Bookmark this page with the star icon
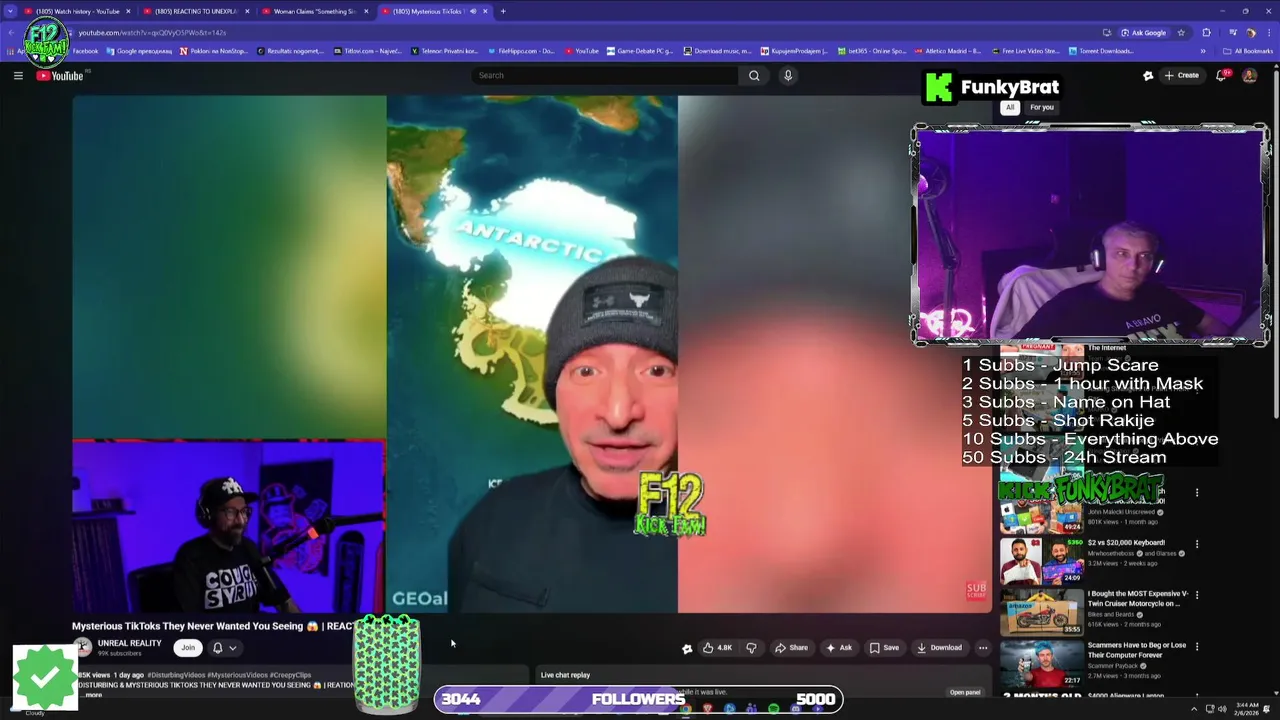 (1181, 32)
